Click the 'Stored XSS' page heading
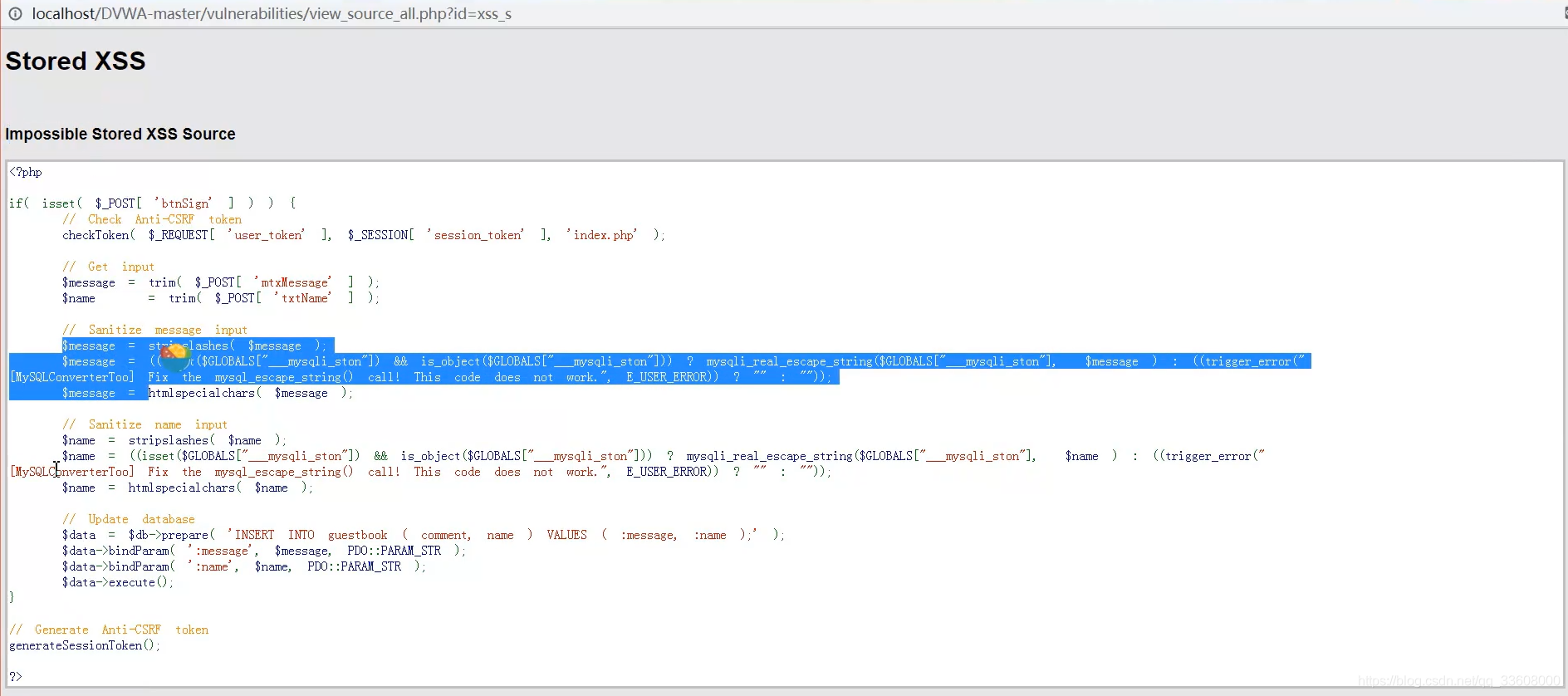This screenshot has width=1568, height=696. 76,61
